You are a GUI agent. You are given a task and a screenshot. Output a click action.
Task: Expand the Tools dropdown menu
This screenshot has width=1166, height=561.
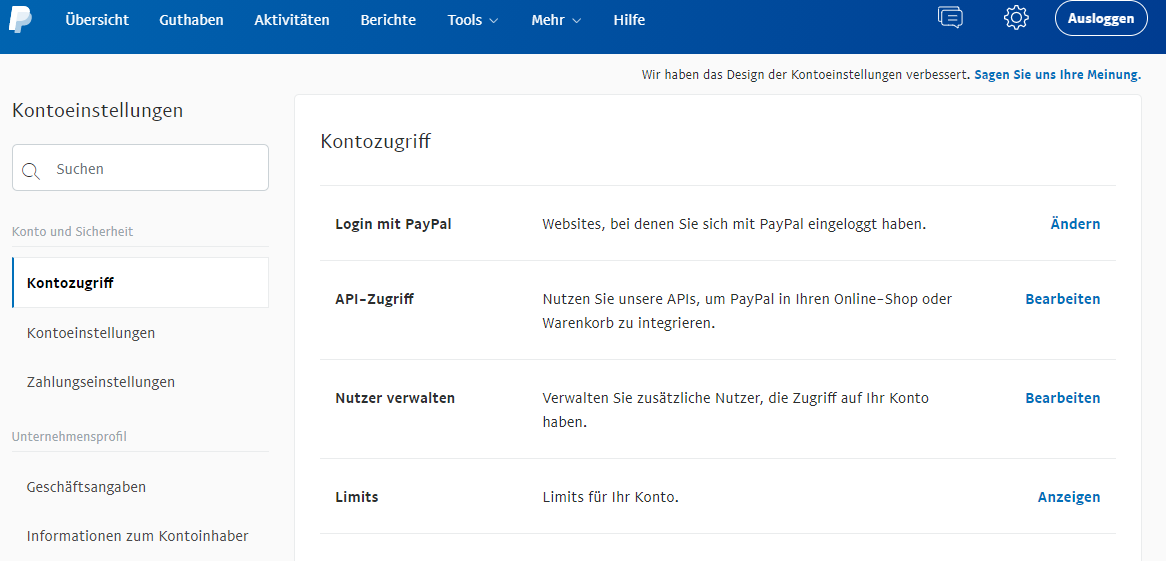click(x=472, y=20)
